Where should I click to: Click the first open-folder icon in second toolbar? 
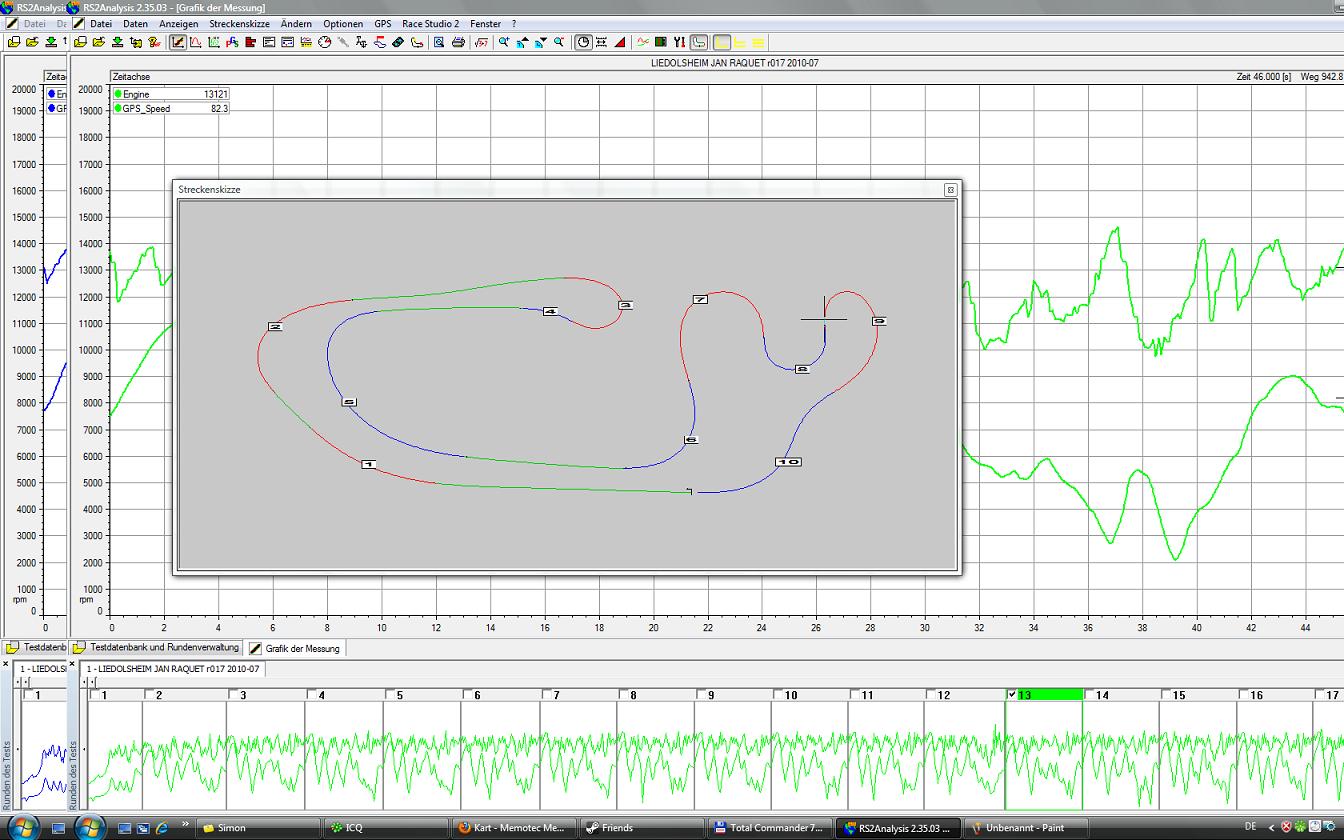(x=79, y=42)
